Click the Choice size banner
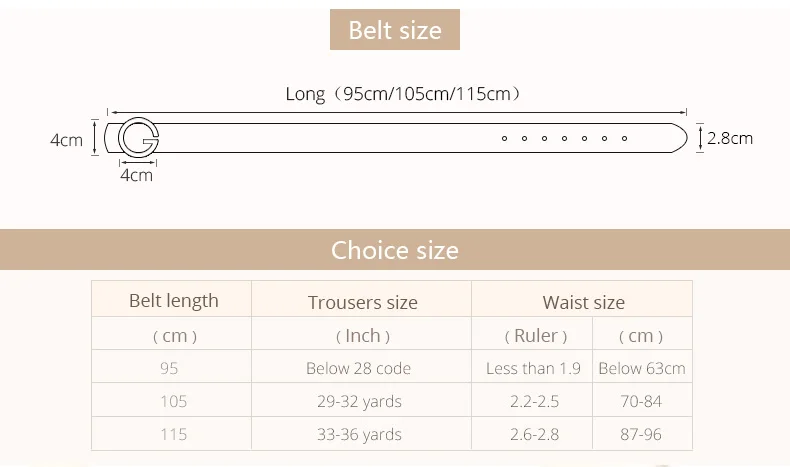Image resolution: width=790 pixels, height=467 pixels. coord(395,250)
